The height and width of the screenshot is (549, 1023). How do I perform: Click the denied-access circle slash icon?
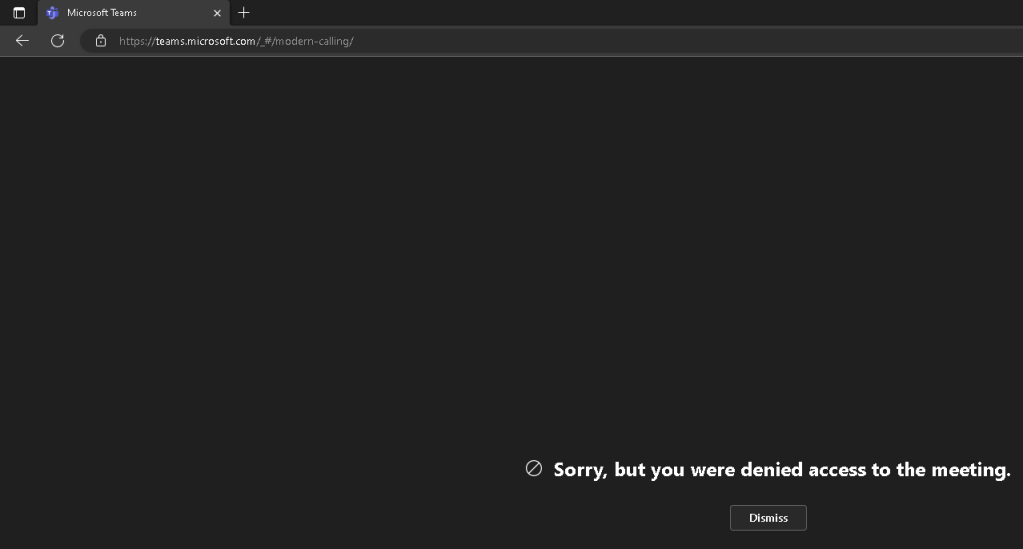click(x=534, y=469)
